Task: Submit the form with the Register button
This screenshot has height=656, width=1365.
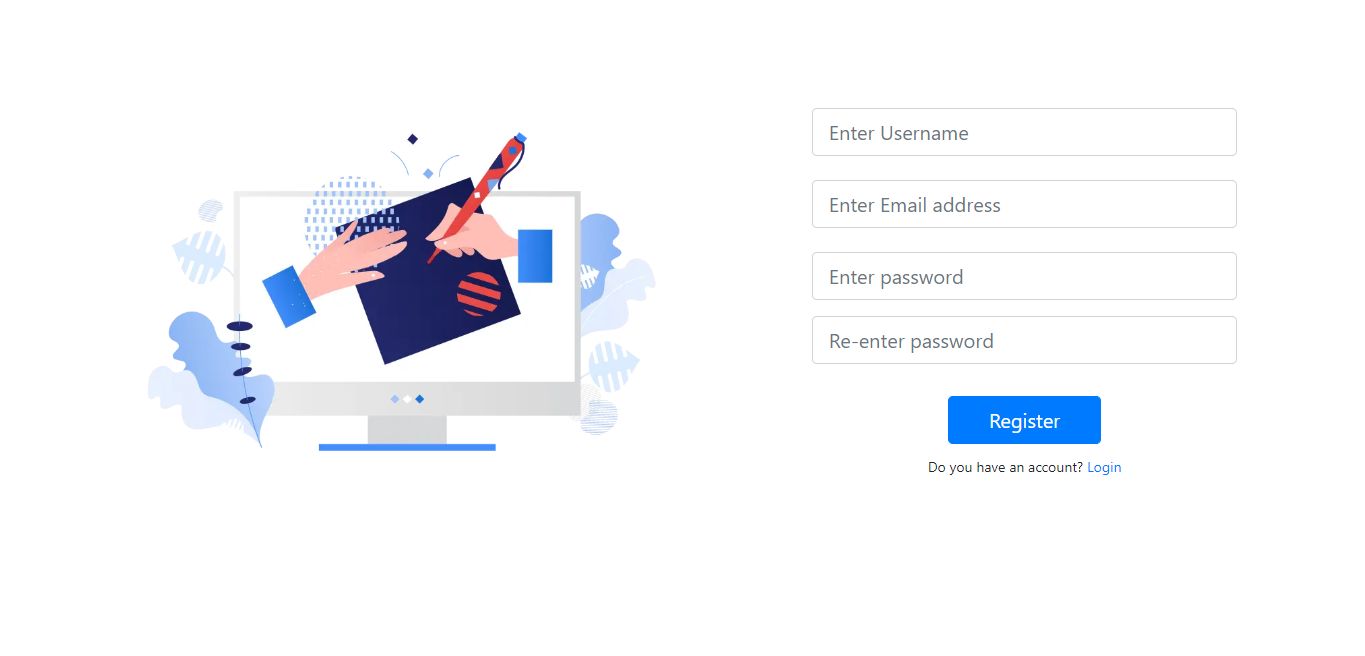Action: click(1024, 420)
